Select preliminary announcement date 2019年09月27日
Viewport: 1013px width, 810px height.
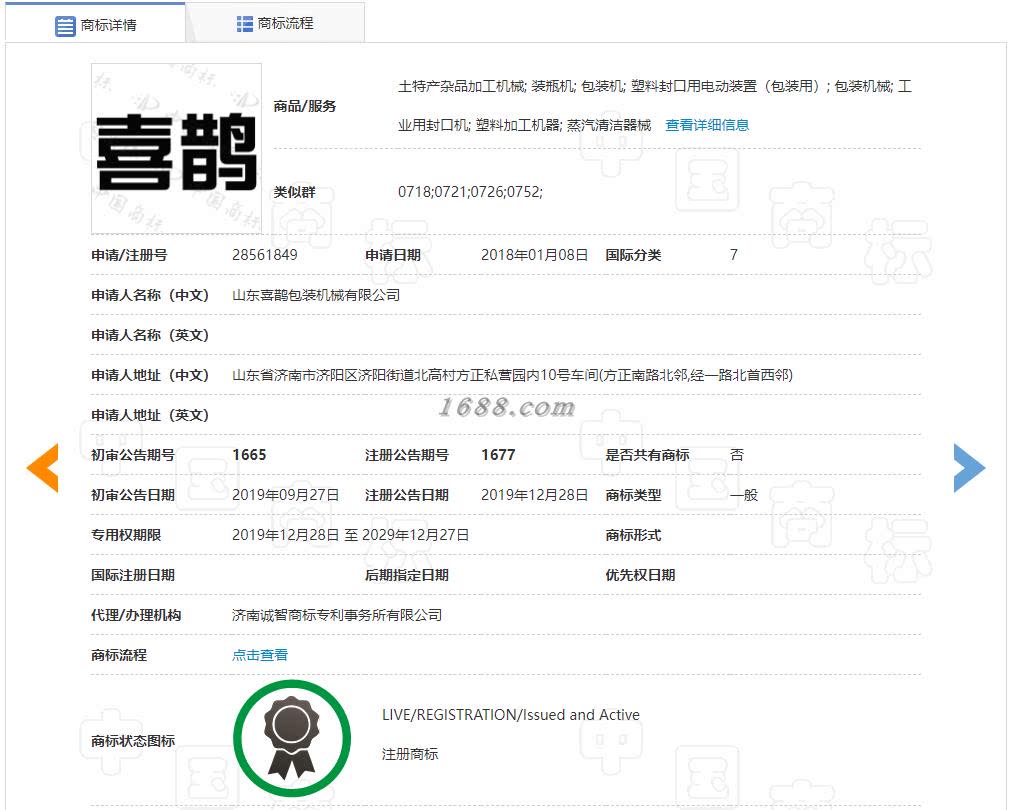tap(286, 495)
